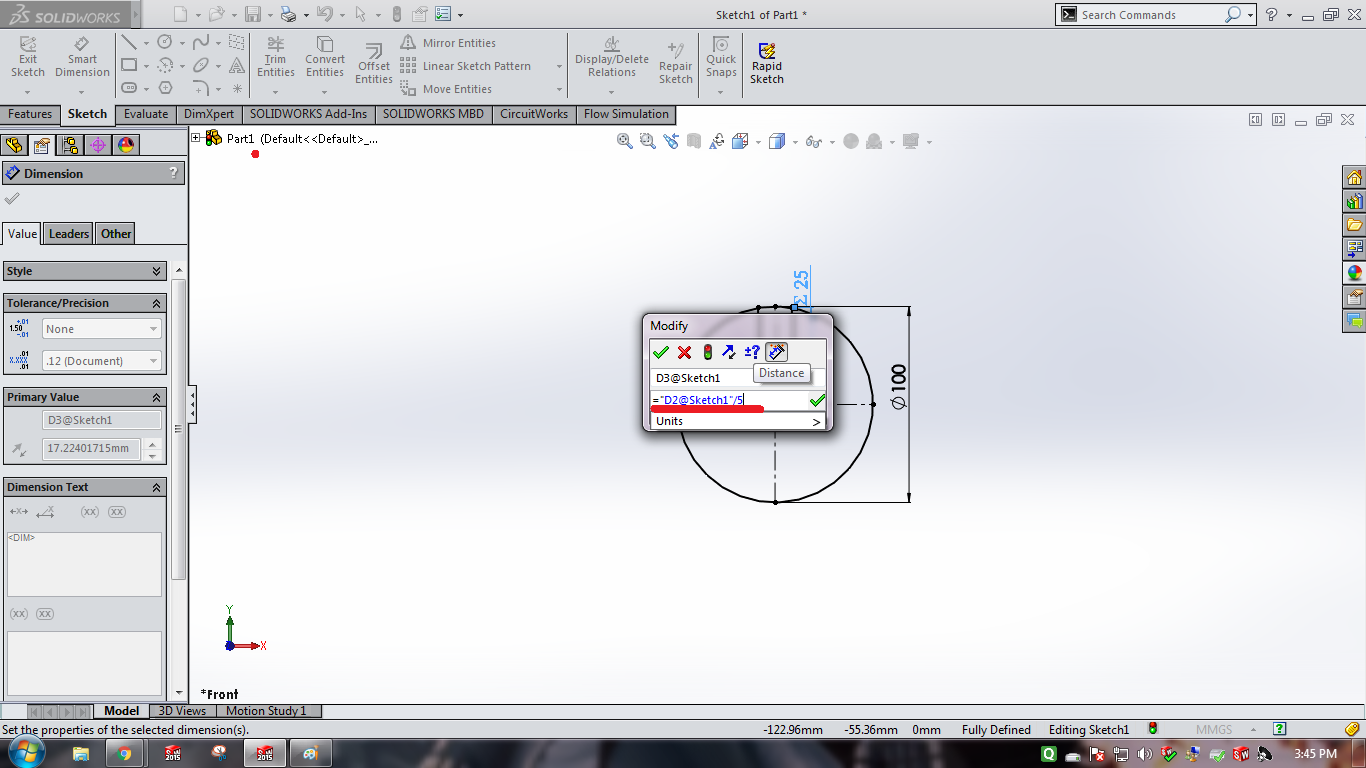Open the DimXpertManager tab icon
Viewport: 1366px width, 768px height.
(x=97, y=145)
